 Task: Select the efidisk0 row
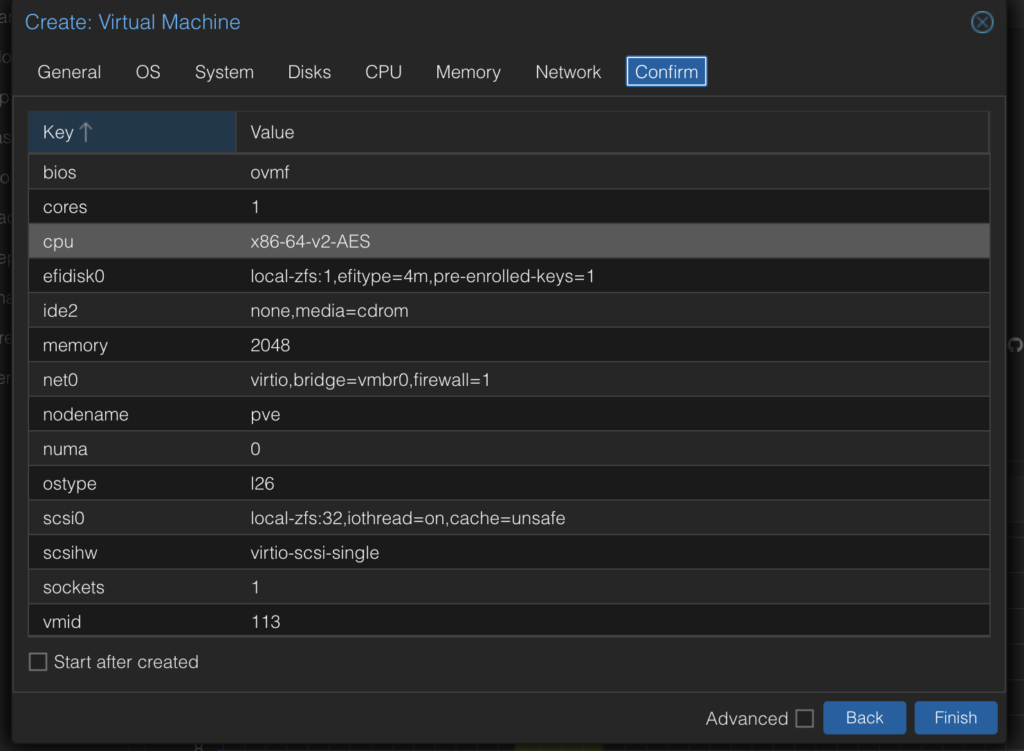pyautogui.click(x=508, y=276)
